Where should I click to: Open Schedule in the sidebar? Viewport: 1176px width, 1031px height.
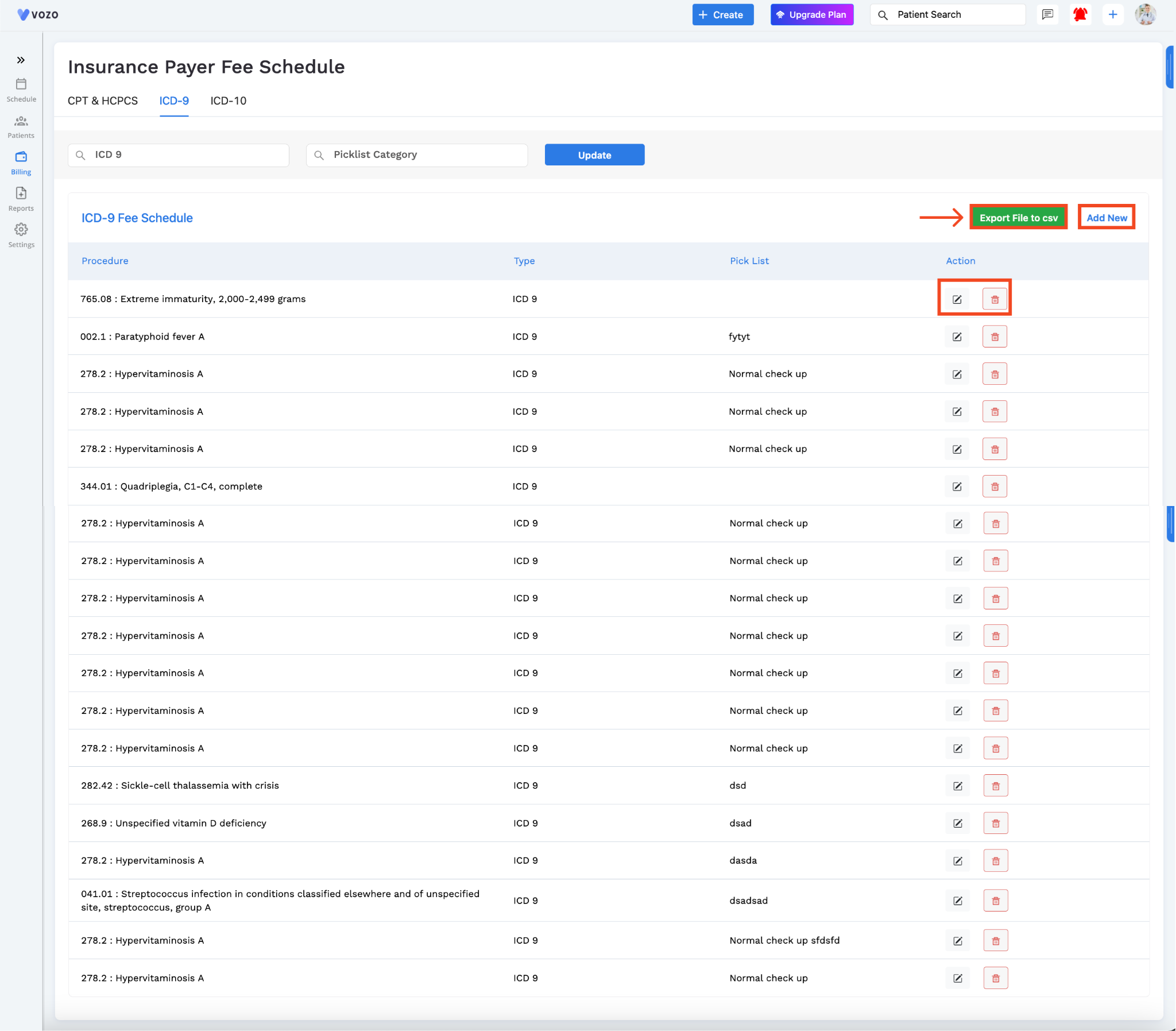pos(21,90)
